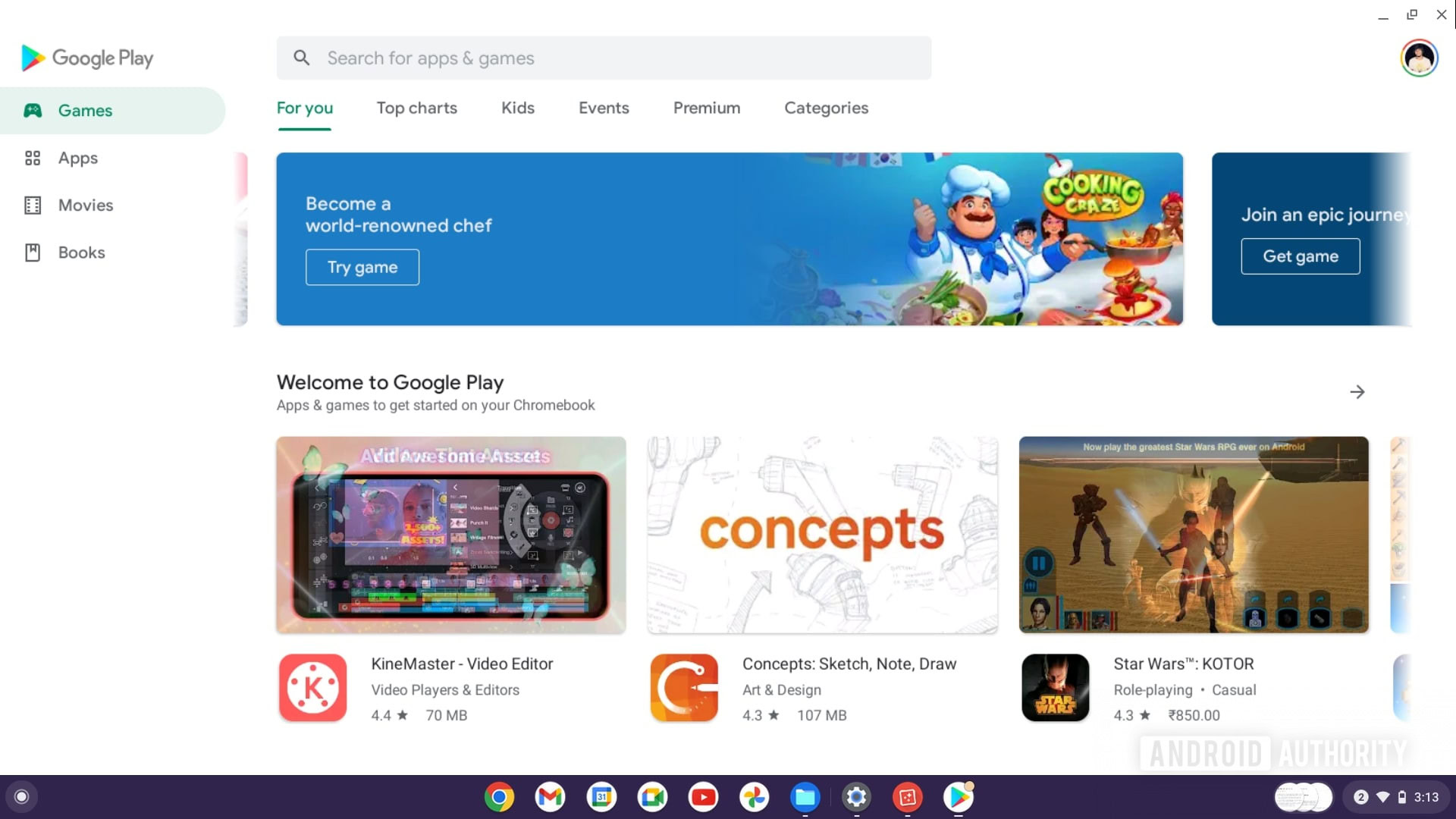Click the Google Play logo
The width and height of the screenshot is (1456, 819).
pos(87,58)
